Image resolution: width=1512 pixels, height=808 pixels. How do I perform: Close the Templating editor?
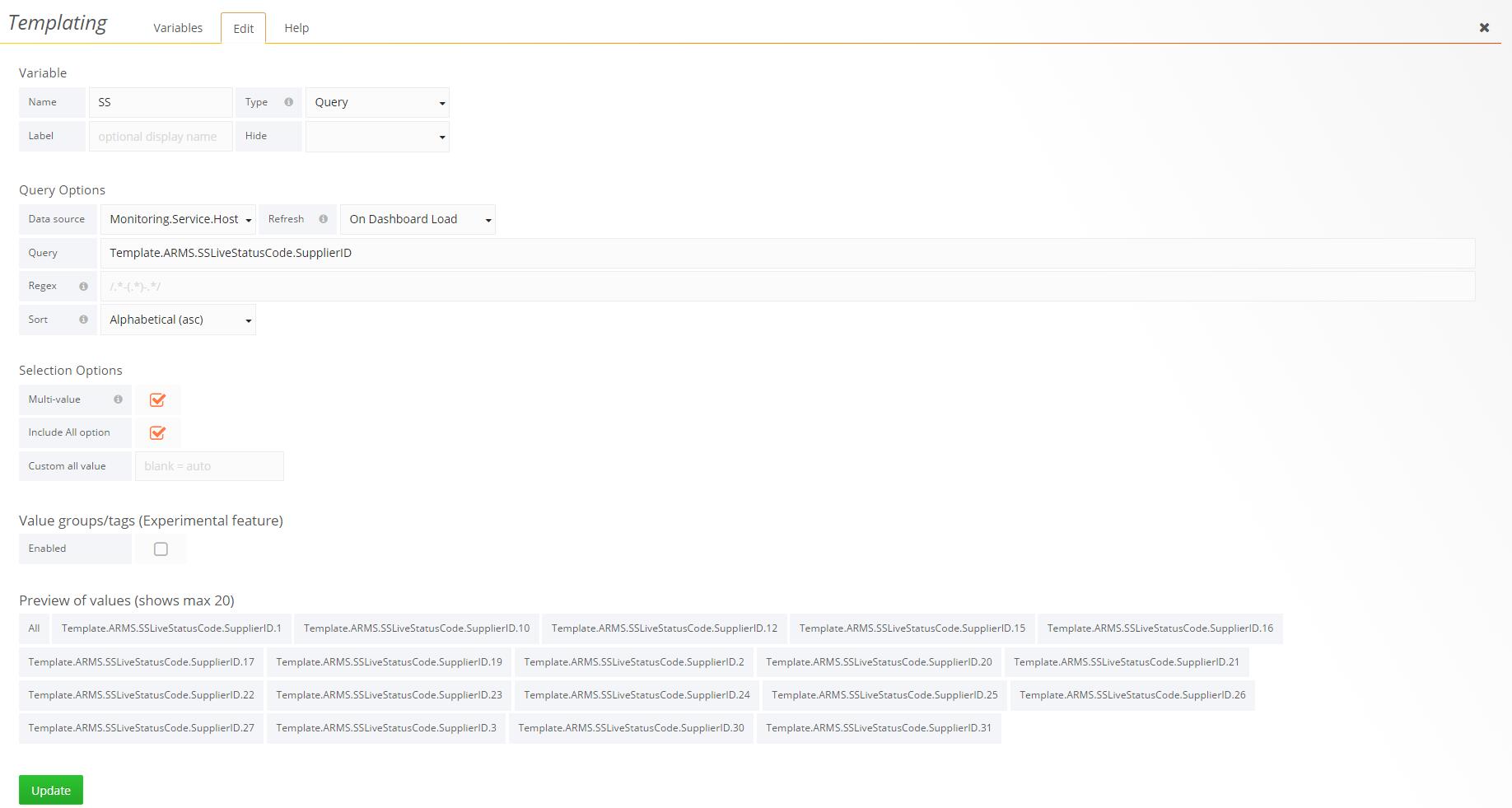click(x=1484, y=28)
